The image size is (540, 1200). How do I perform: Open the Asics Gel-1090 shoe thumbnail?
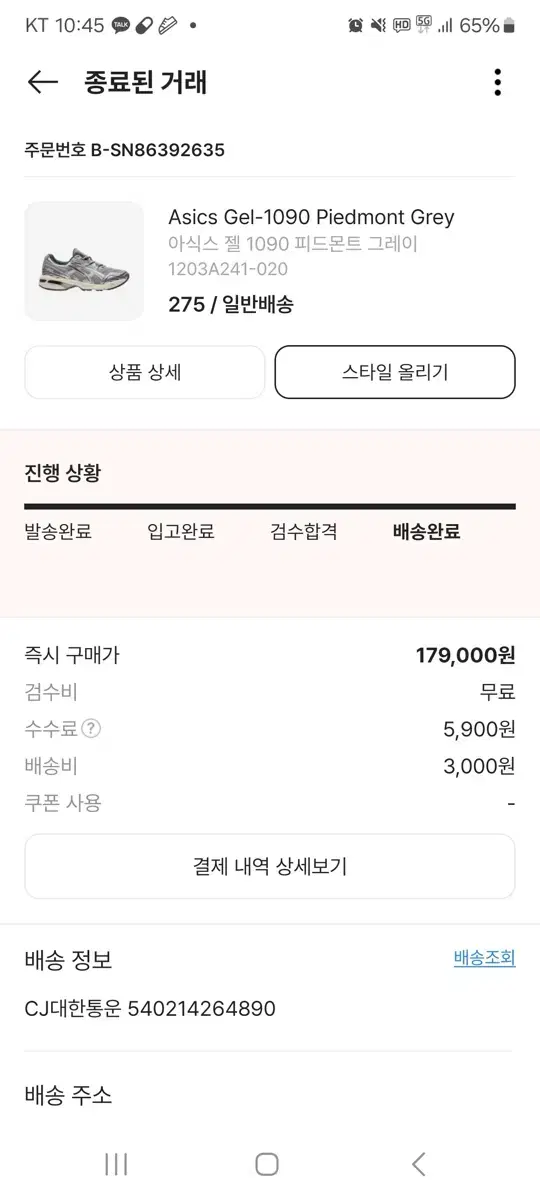(x=84, y=261)
